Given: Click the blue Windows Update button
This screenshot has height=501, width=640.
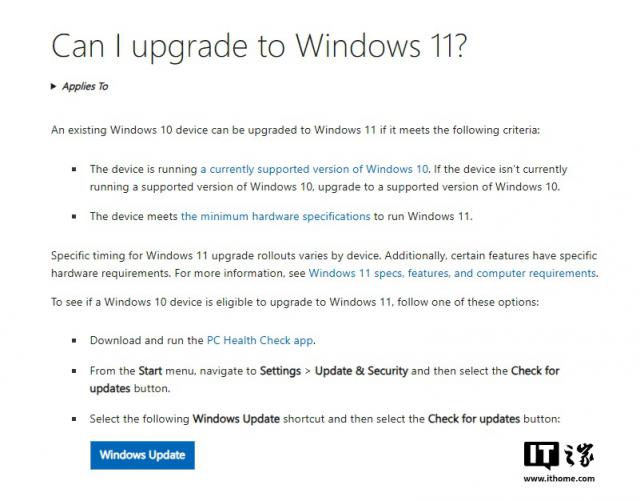Looking at the screenshot, I should (142, 455).
